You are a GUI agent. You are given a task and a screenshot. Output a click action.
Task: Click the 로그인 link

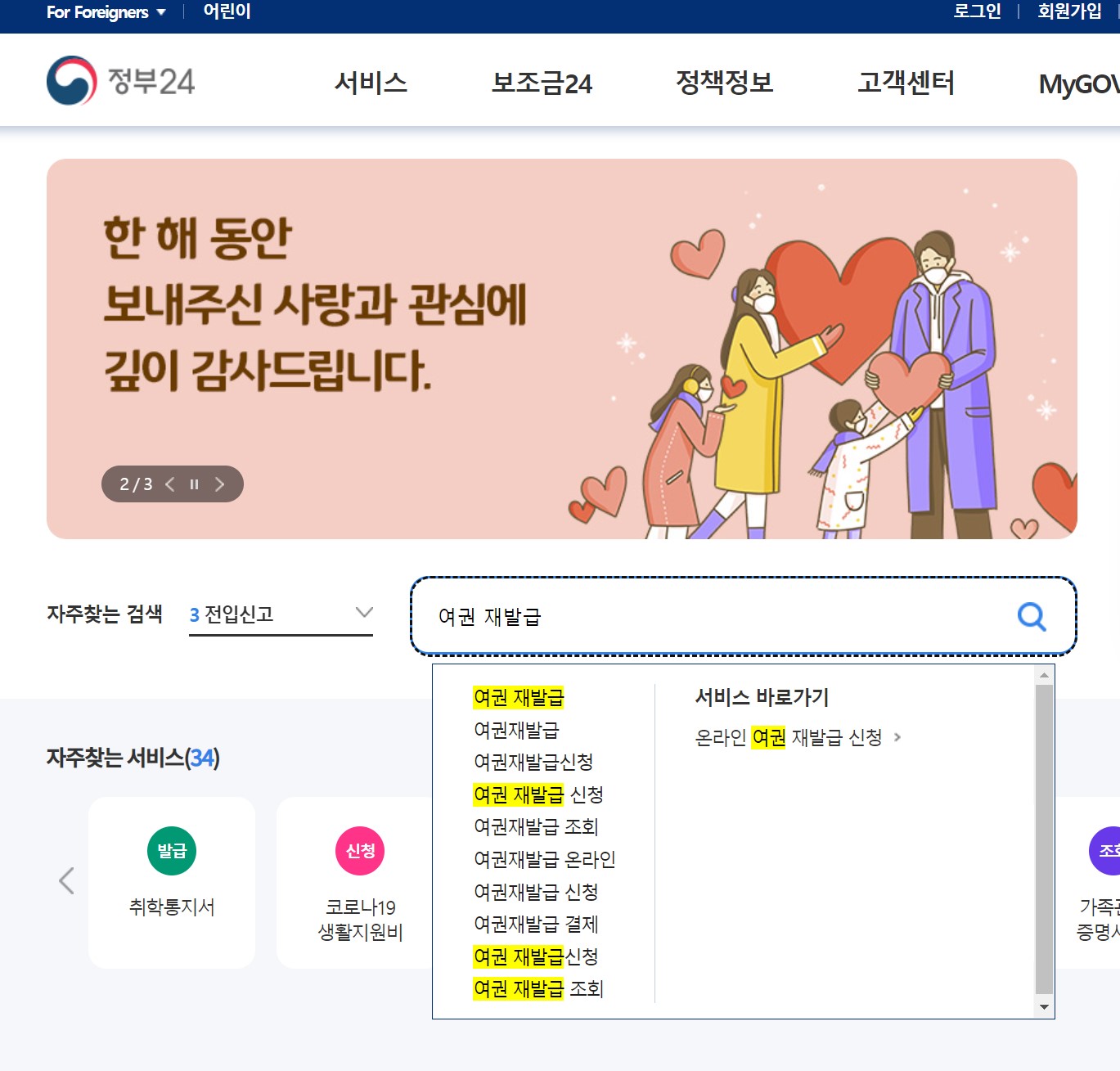click(977, 11)
